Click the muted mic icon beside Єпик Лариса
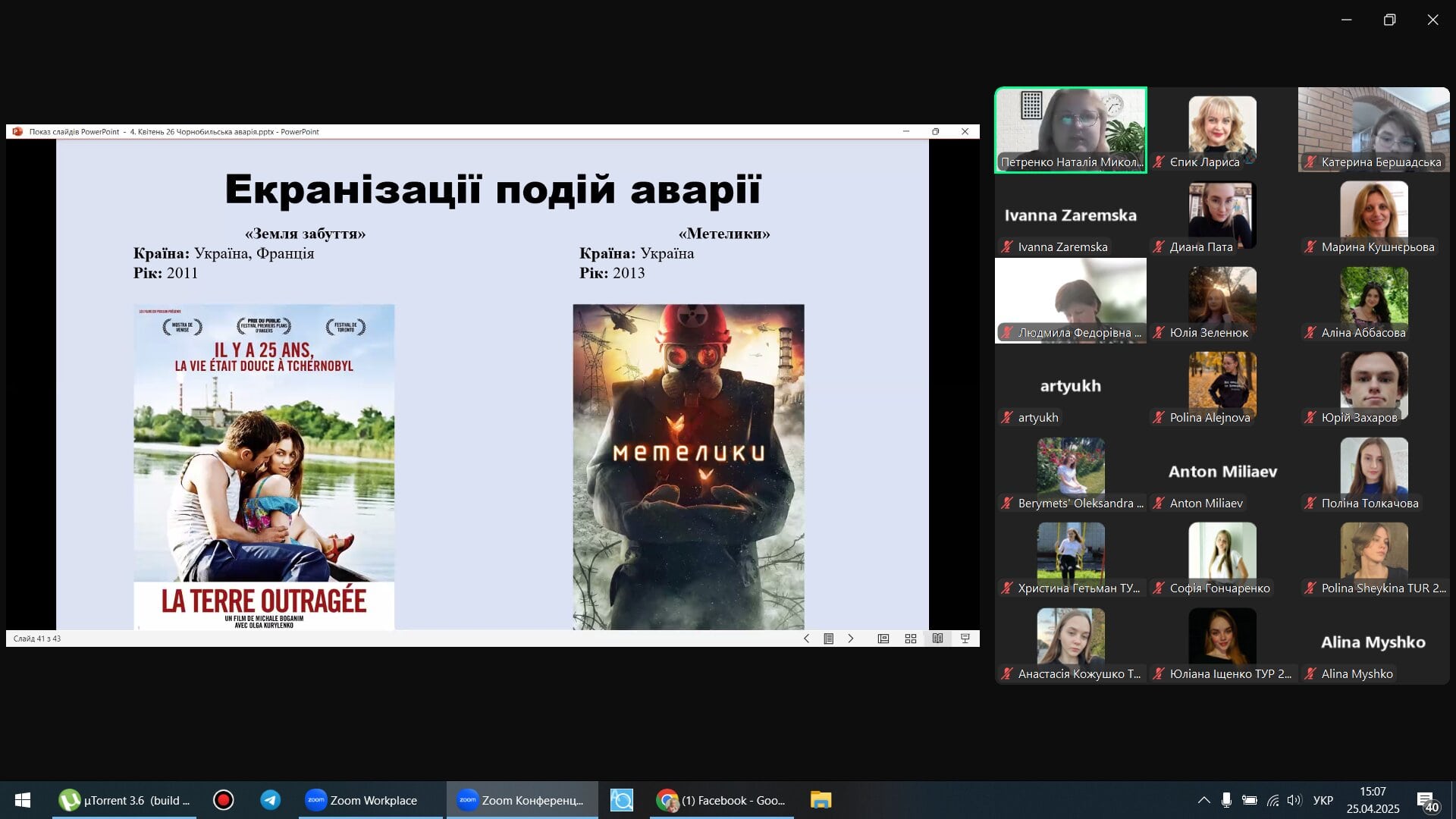This screenshot has height=819, width=1456. click(1159, 162)
